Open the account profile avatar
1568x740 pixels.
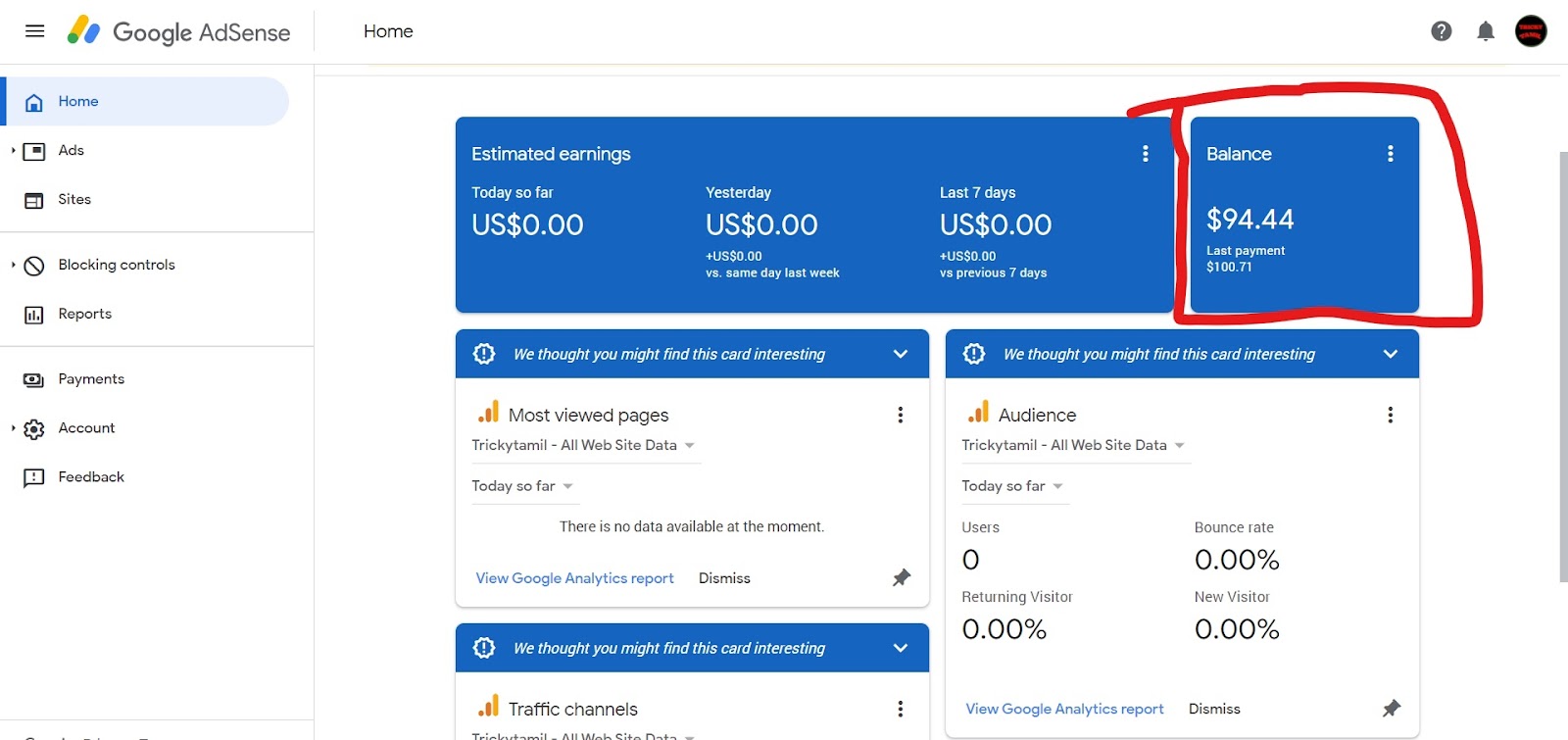click(1531, 31)
